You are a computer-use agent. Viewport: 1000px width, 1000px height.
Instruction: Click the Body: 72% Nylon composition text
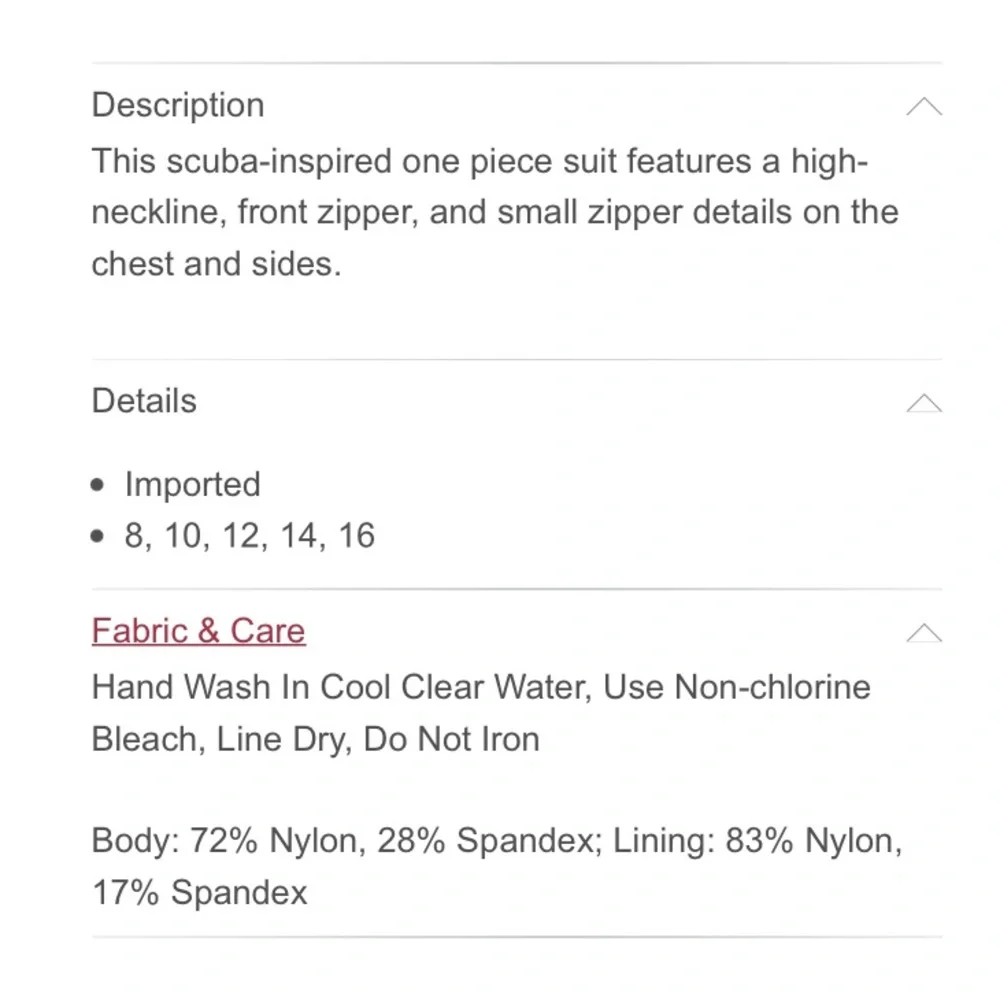(x=225, y=841)
